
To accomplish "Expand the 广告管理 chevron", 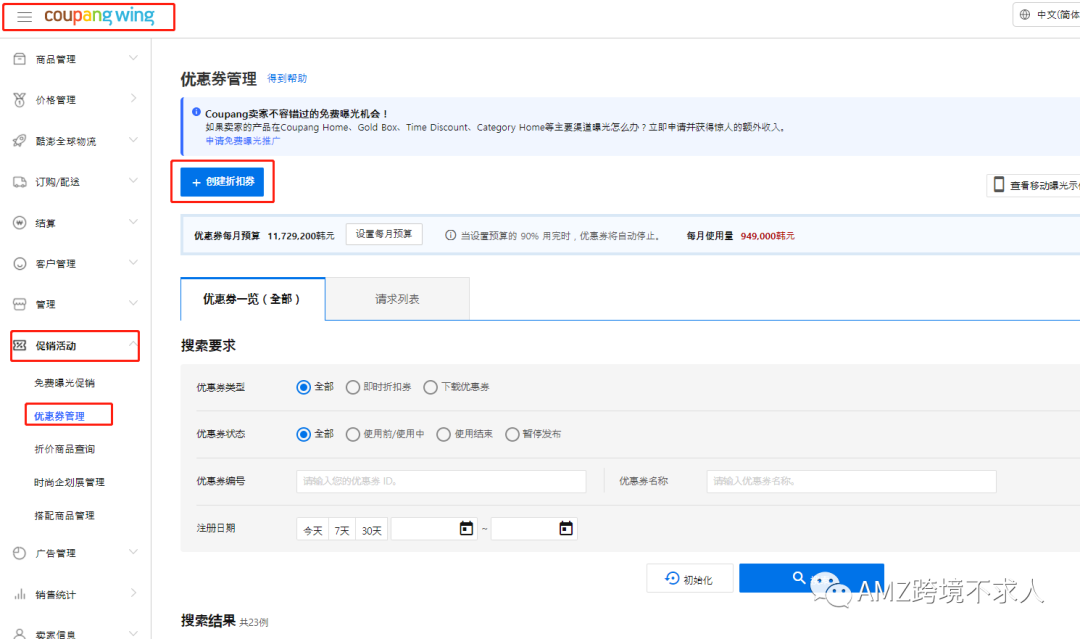I will [133, 552].
